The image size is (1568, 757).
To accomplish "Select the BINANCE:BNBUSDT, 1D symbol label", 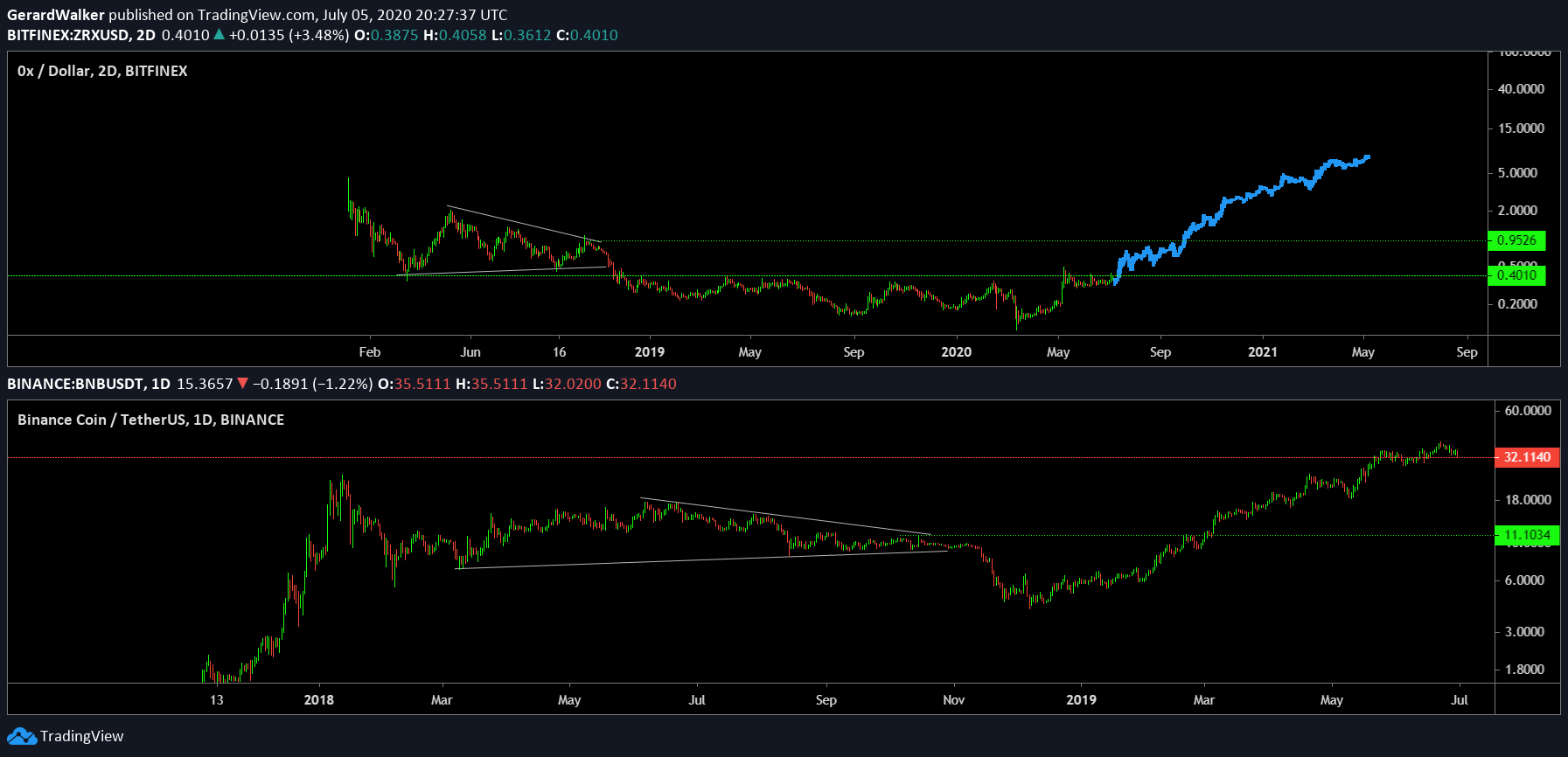I will point(88,384).
